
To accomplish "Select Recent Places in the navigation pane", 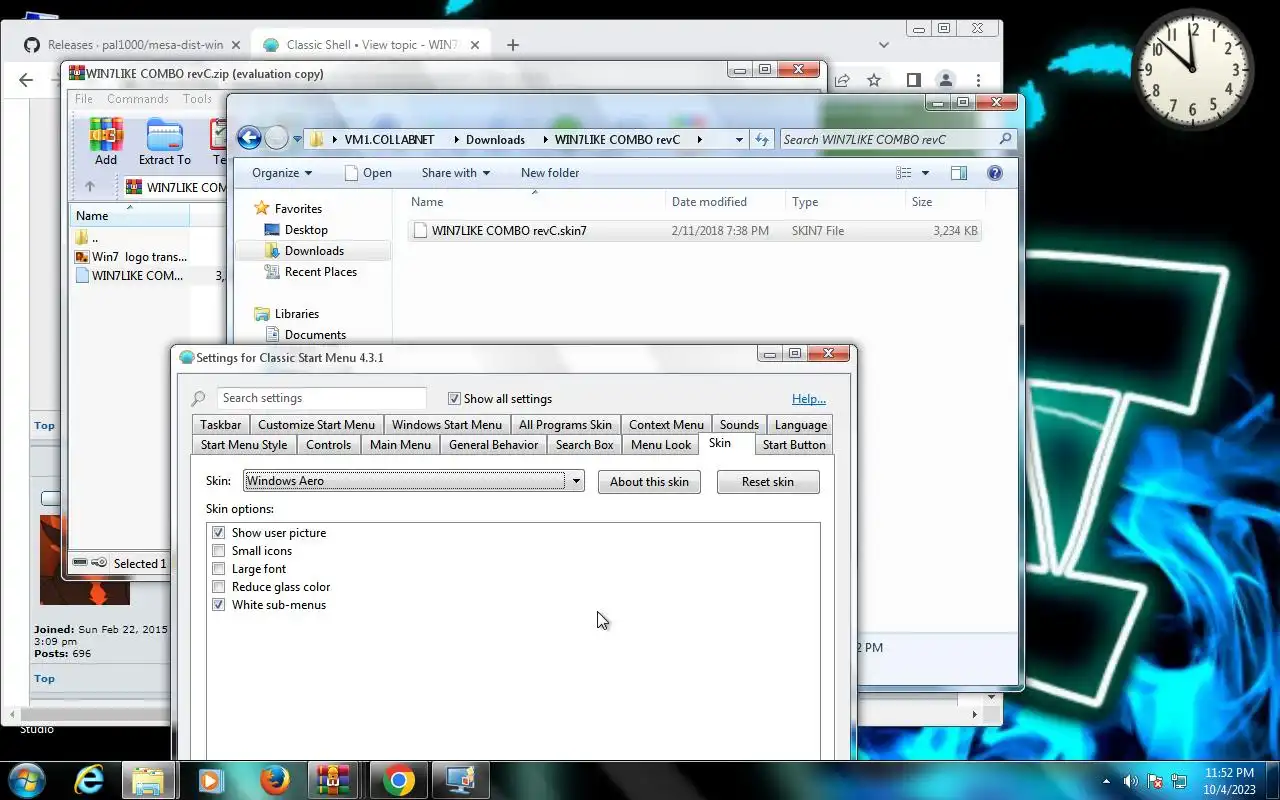I will coord(320,272).
